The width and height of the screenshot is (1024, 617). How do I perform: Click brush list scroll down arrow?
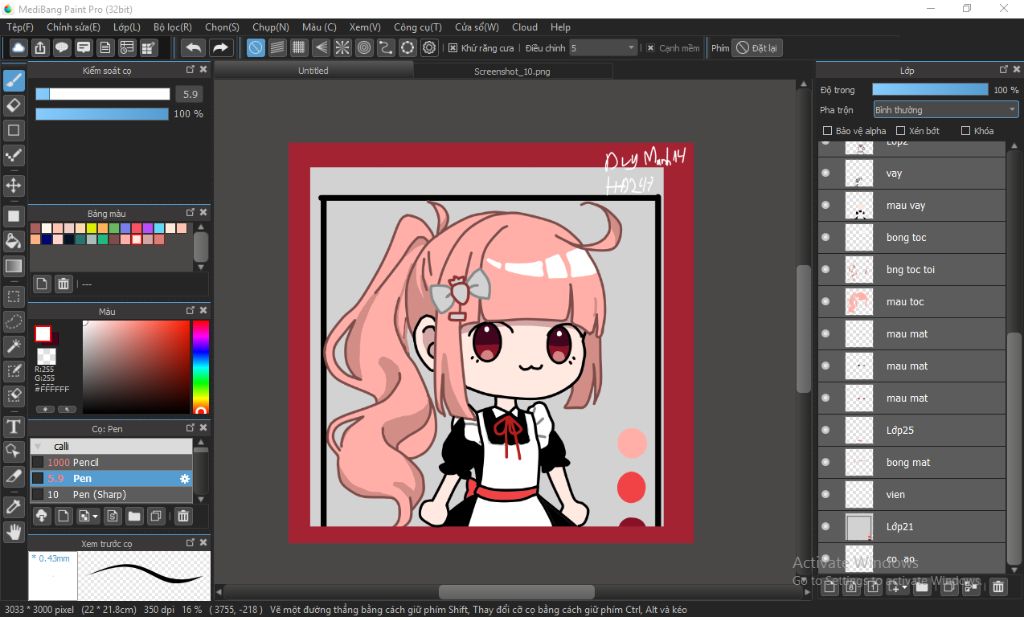click(x=201, y=499)
